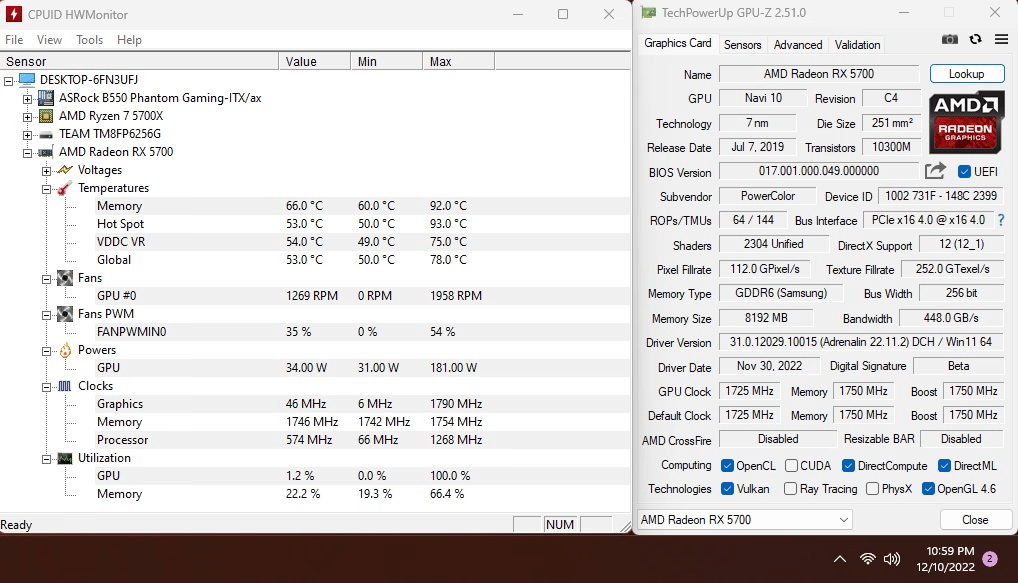Click the TEAM TM8FP6256G drive icon
The image size is (1018, 583).
[45, 134]
